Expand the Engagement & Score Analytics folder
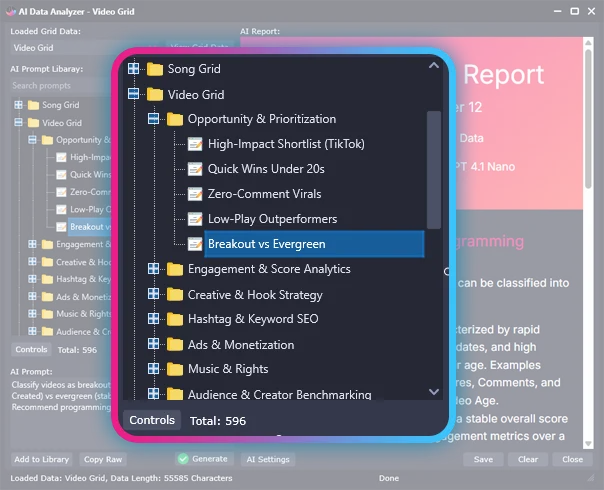 point(154,269)
